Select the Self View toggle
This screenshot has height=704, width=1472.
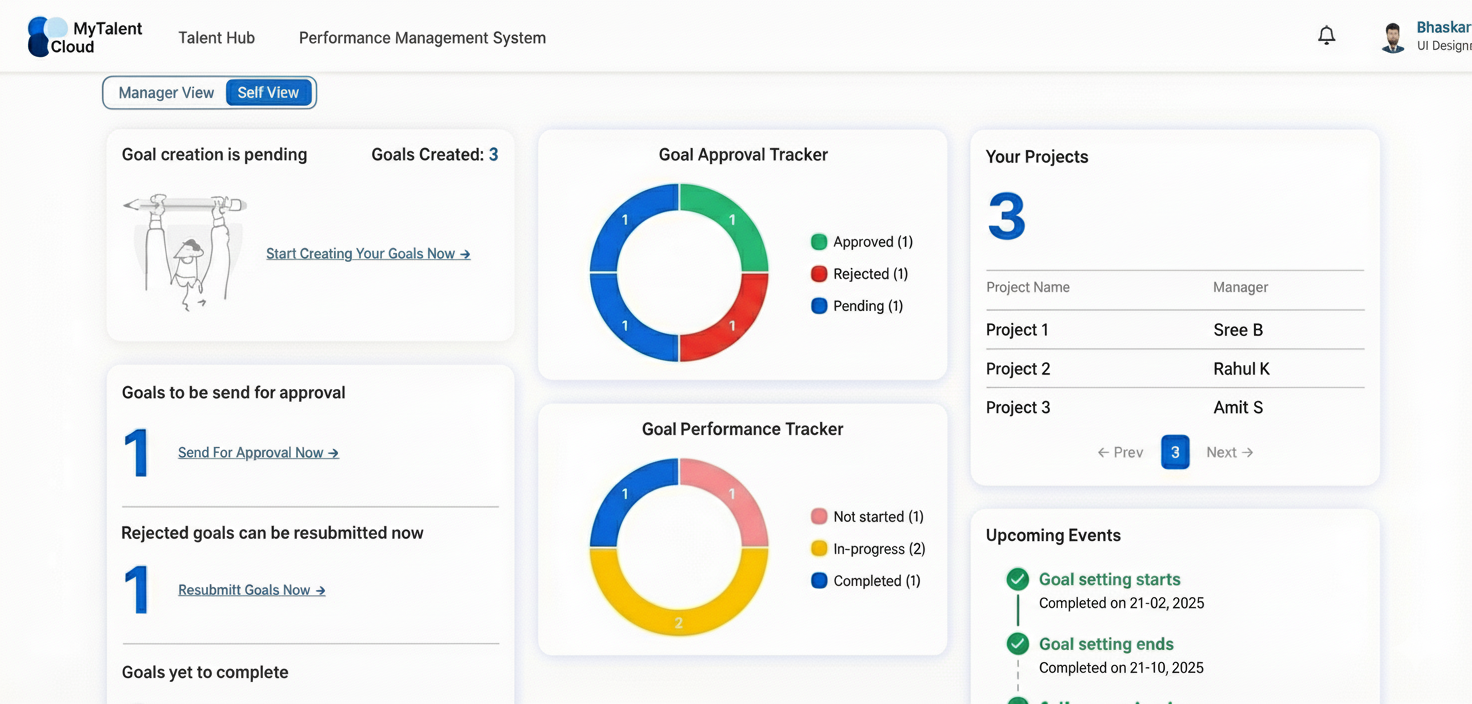coord(268,93)
